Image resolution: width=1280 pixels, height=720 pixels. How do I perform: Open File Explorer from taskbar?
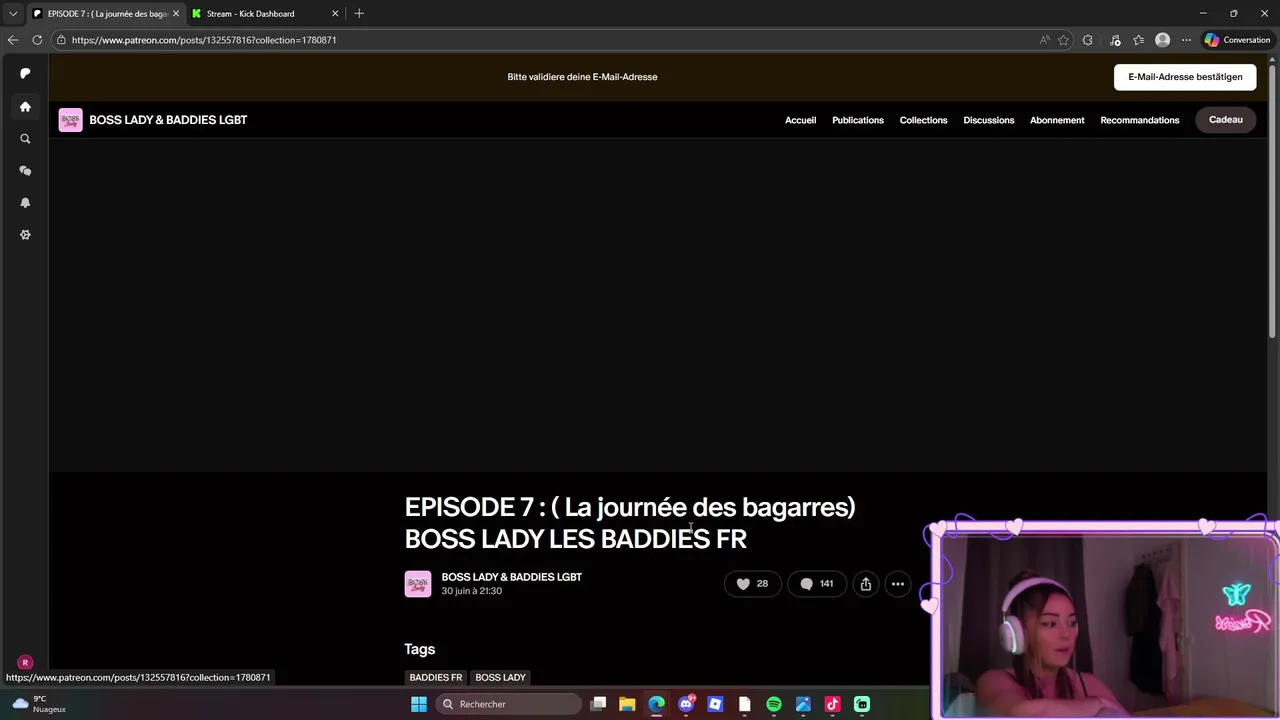(x=627, y=704)
